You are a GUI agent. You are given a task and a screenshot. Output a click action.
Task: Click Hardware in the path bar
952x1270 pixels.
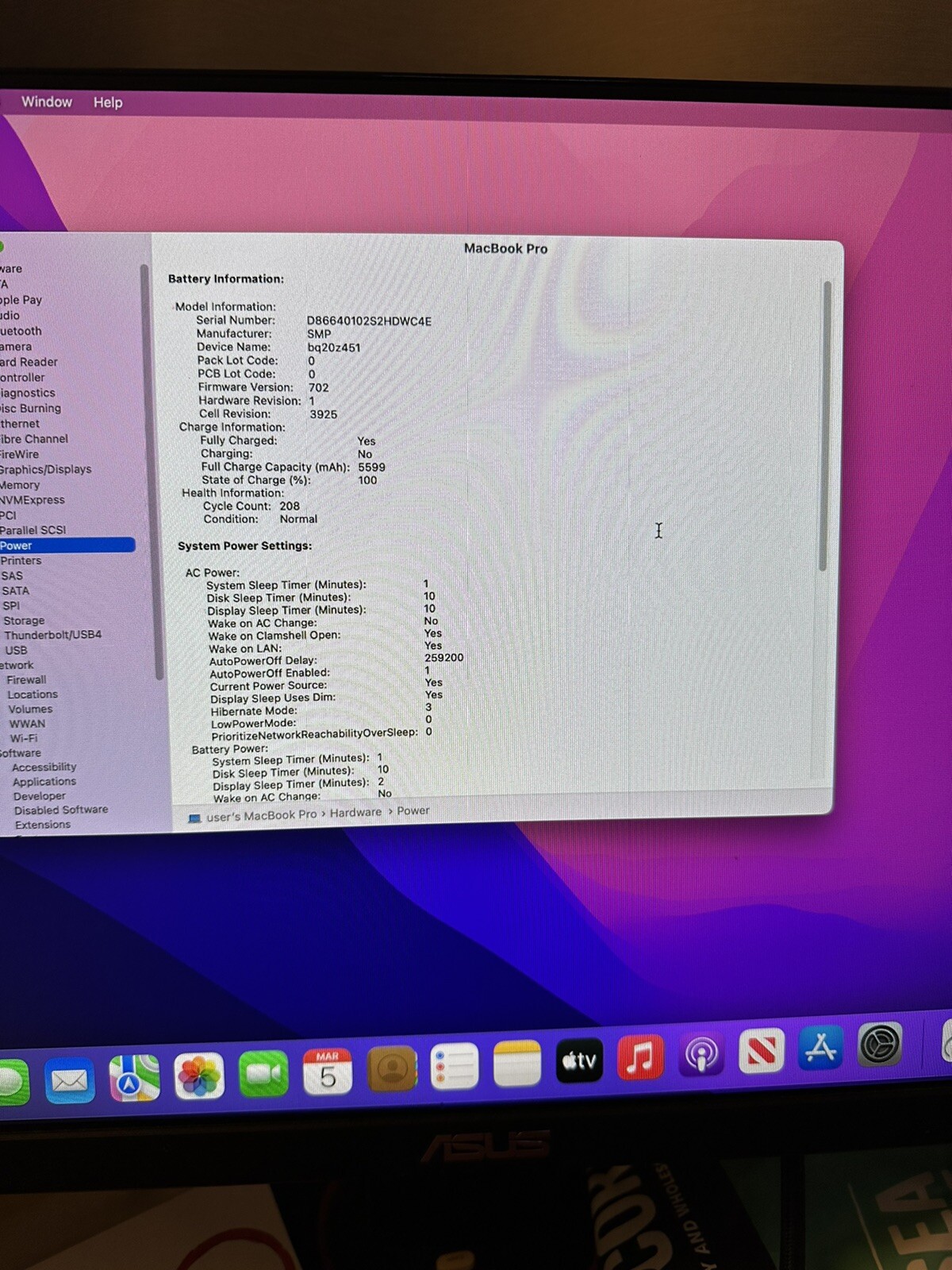tap(355, 813)
